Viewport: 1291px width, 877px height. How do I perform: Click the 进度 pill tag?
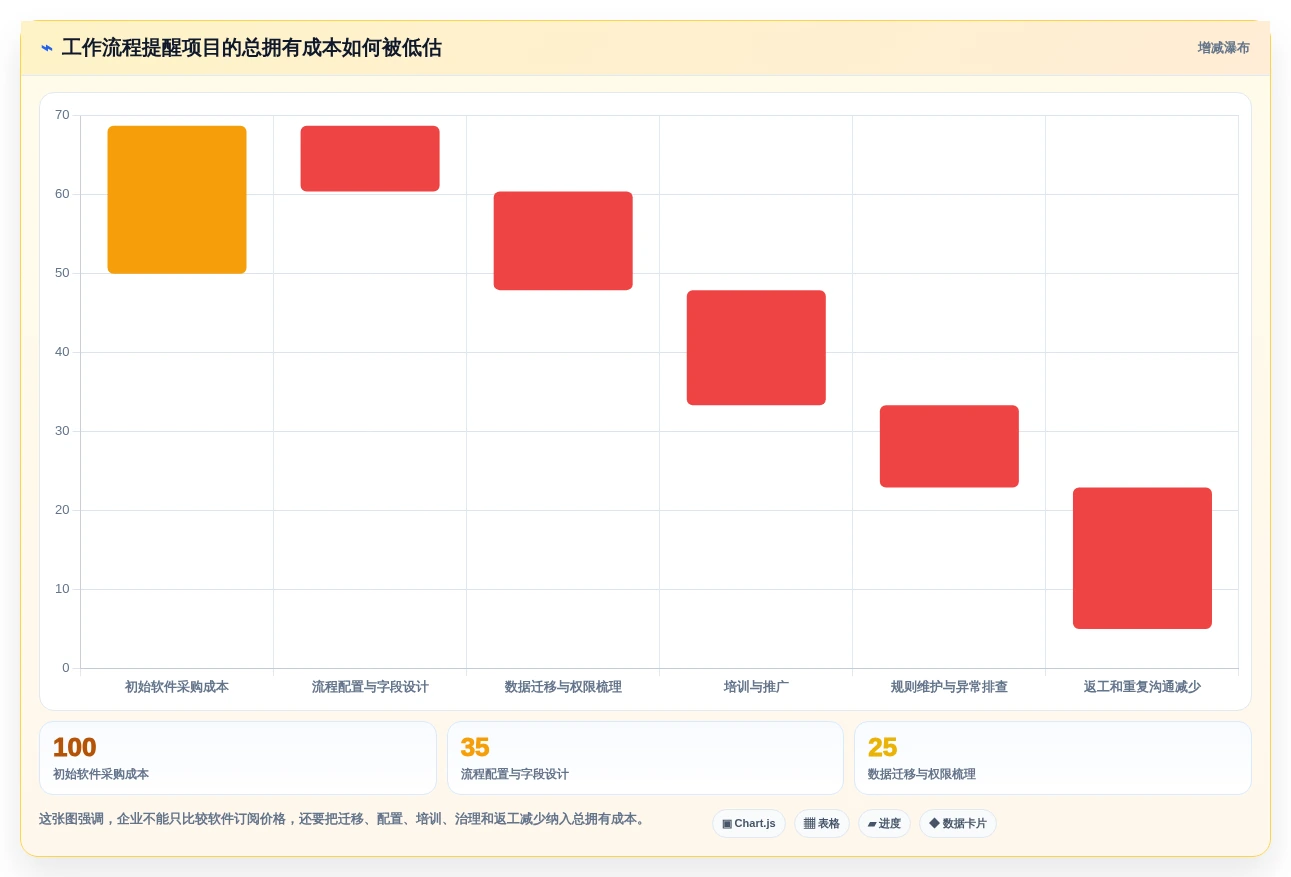(x=884, y=824)
